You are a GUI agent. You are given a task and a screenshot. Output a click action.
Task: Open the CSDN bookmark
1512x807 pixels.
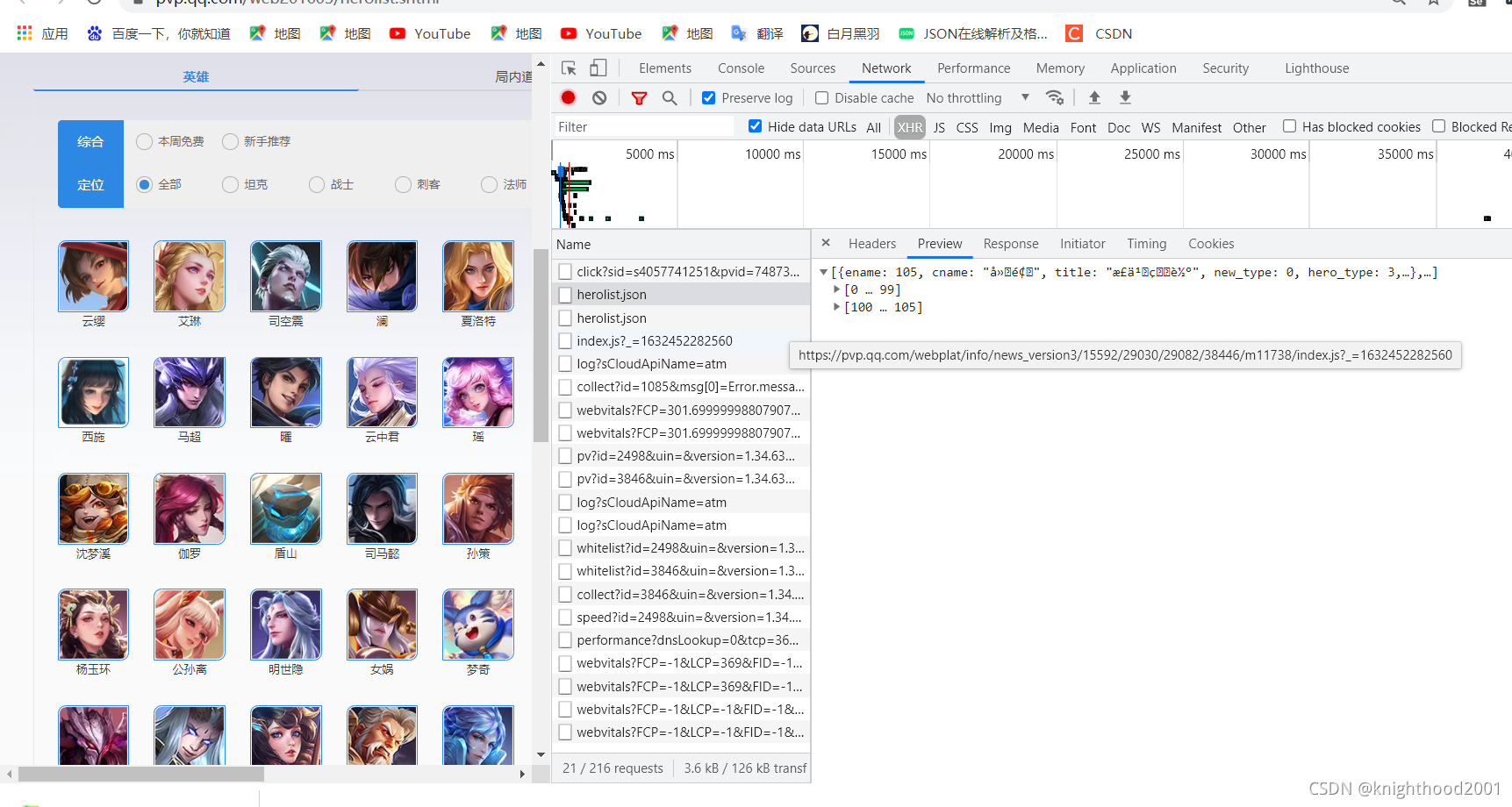[1099, 33]
